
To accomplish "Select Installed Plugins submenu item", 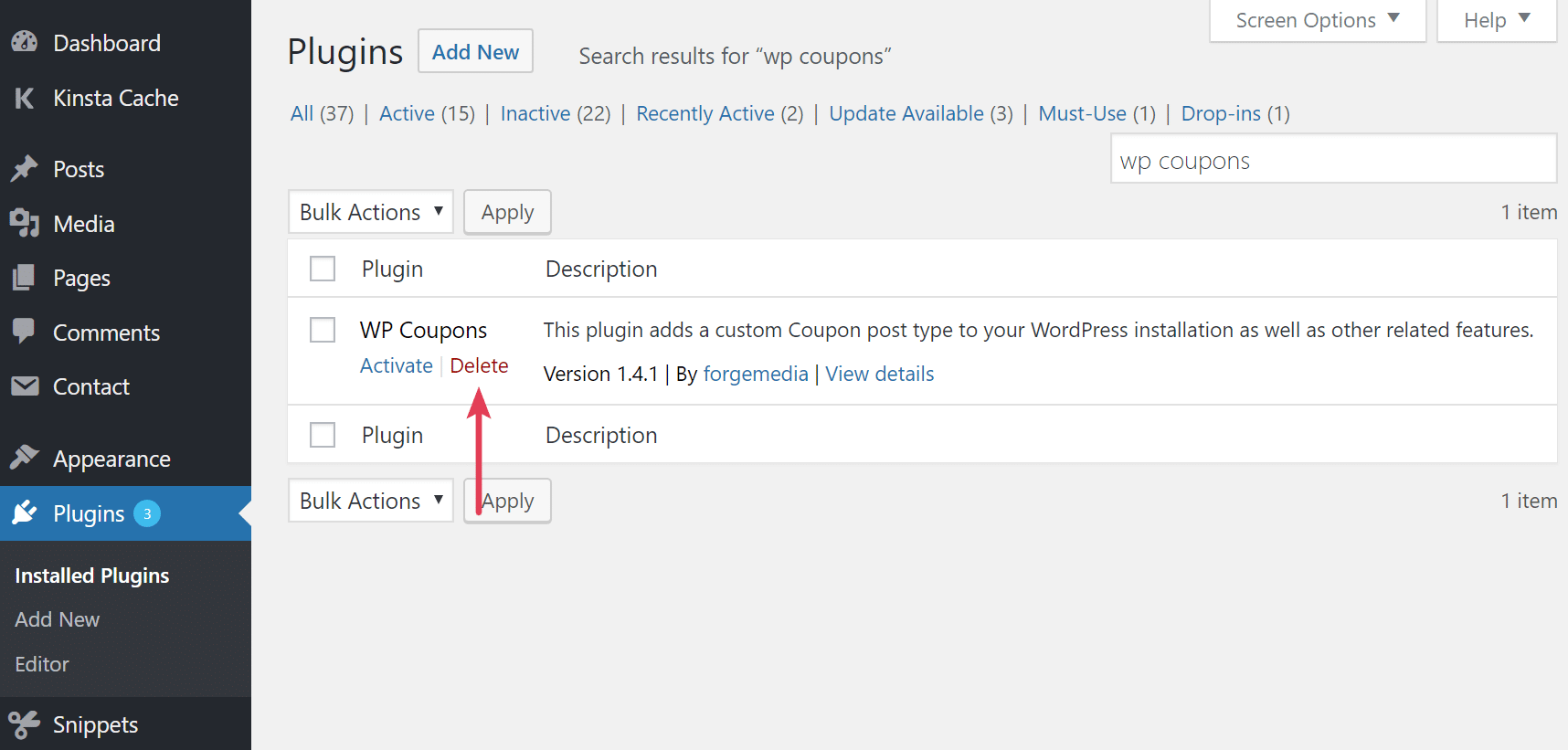I will 92,576.
